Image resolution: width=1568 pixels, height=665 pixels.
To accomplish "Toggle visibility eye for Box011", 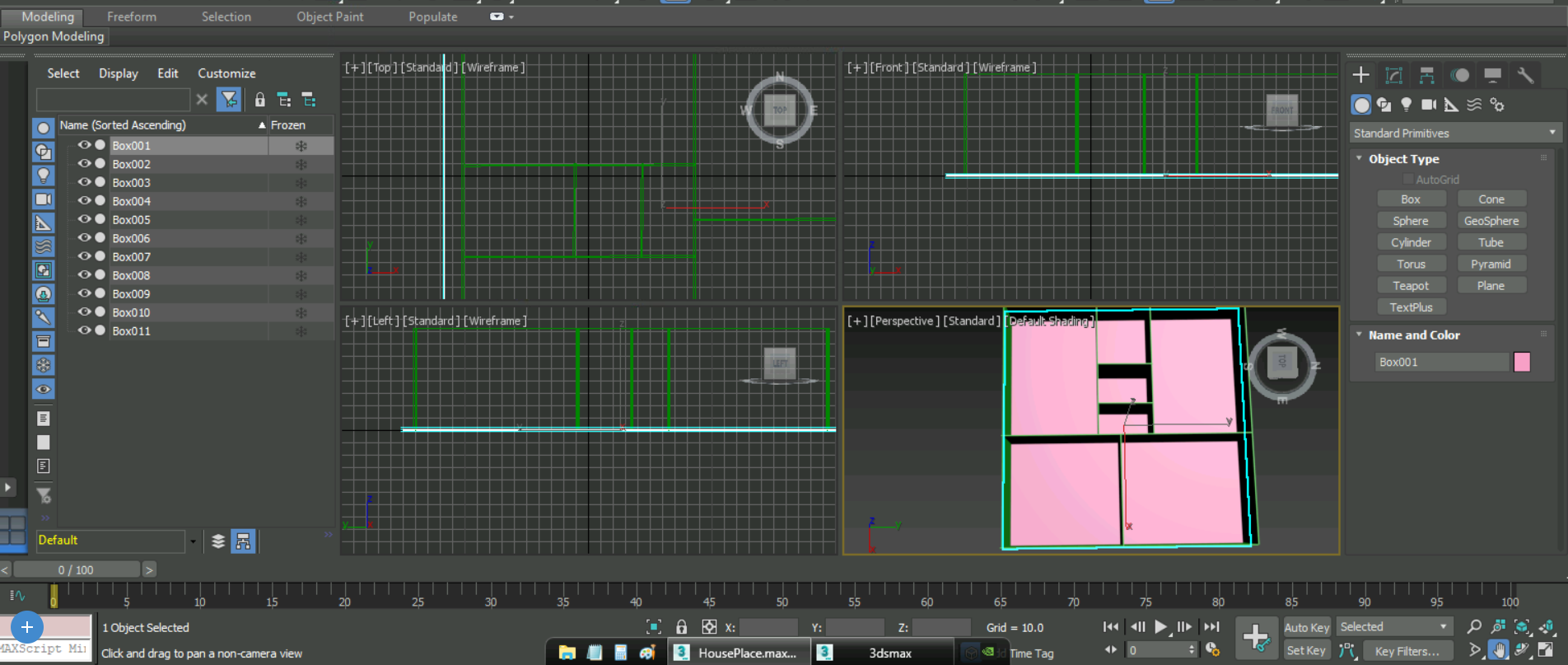I will (x=84, y=330).
